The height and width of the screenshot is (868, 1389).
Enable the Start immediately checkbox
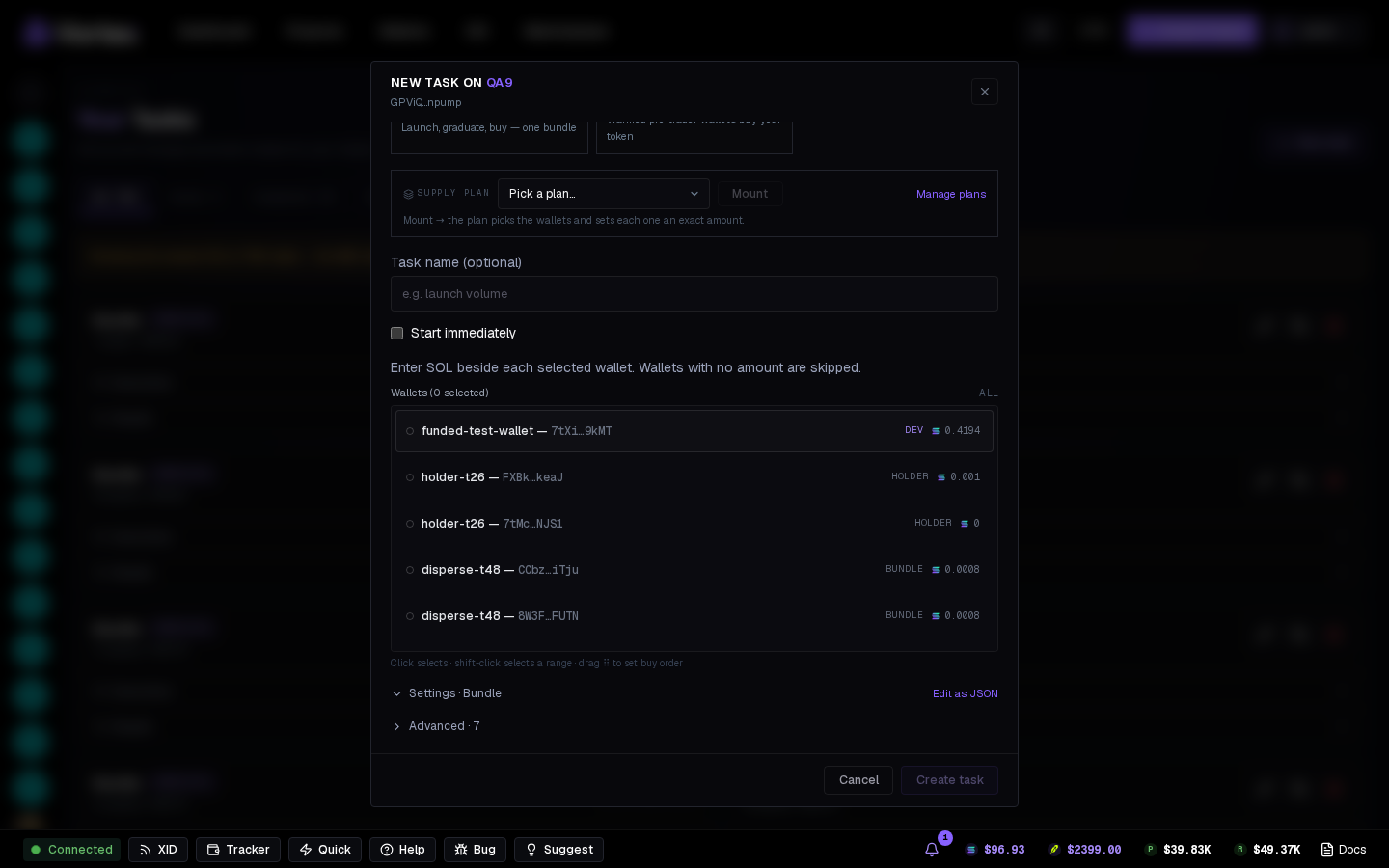point(396,333)
